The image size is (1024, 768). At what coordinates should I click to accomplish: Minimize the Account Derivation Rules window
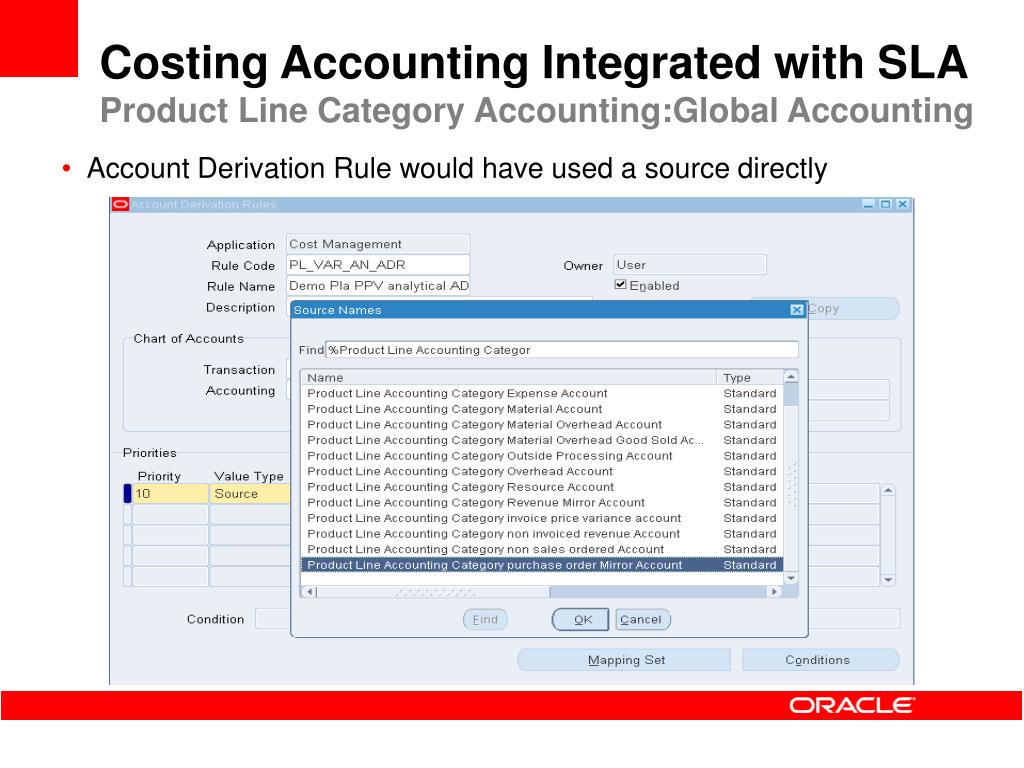pyautogui.click(x=868, y=204)
